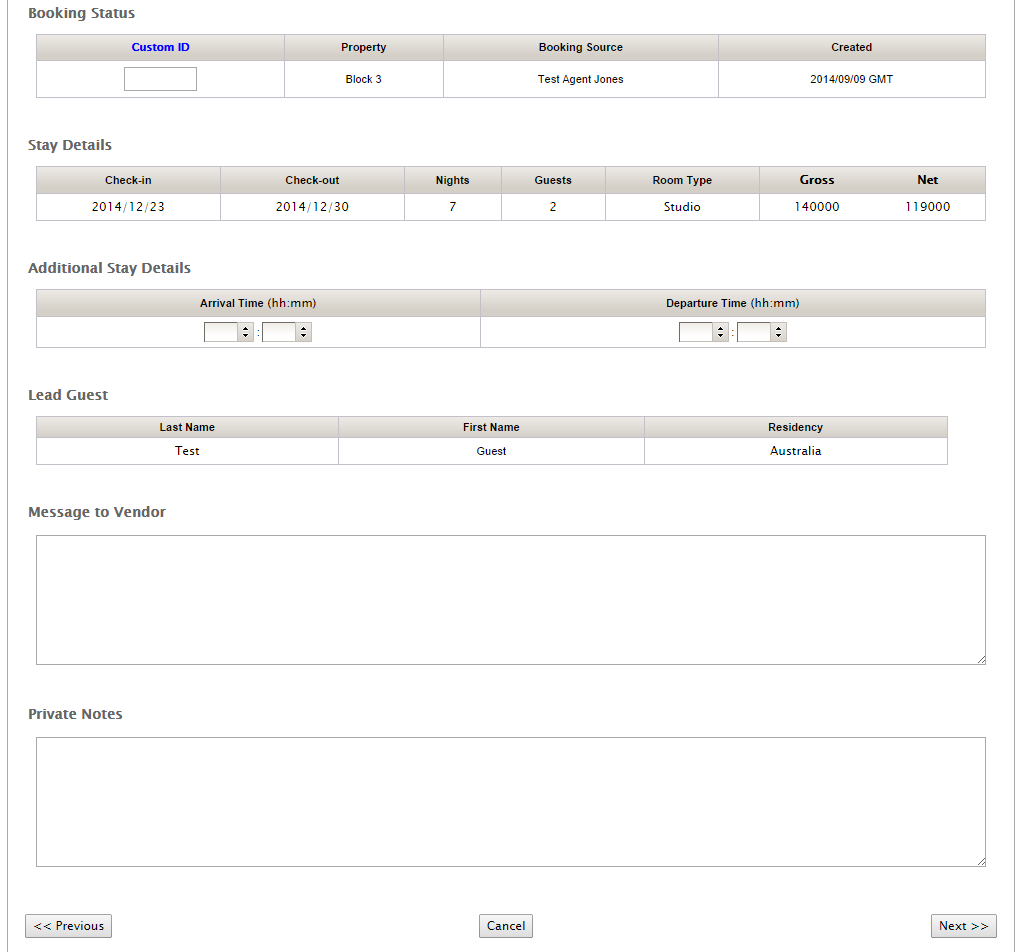Click the Departure Time minute field

coord(753,332)
